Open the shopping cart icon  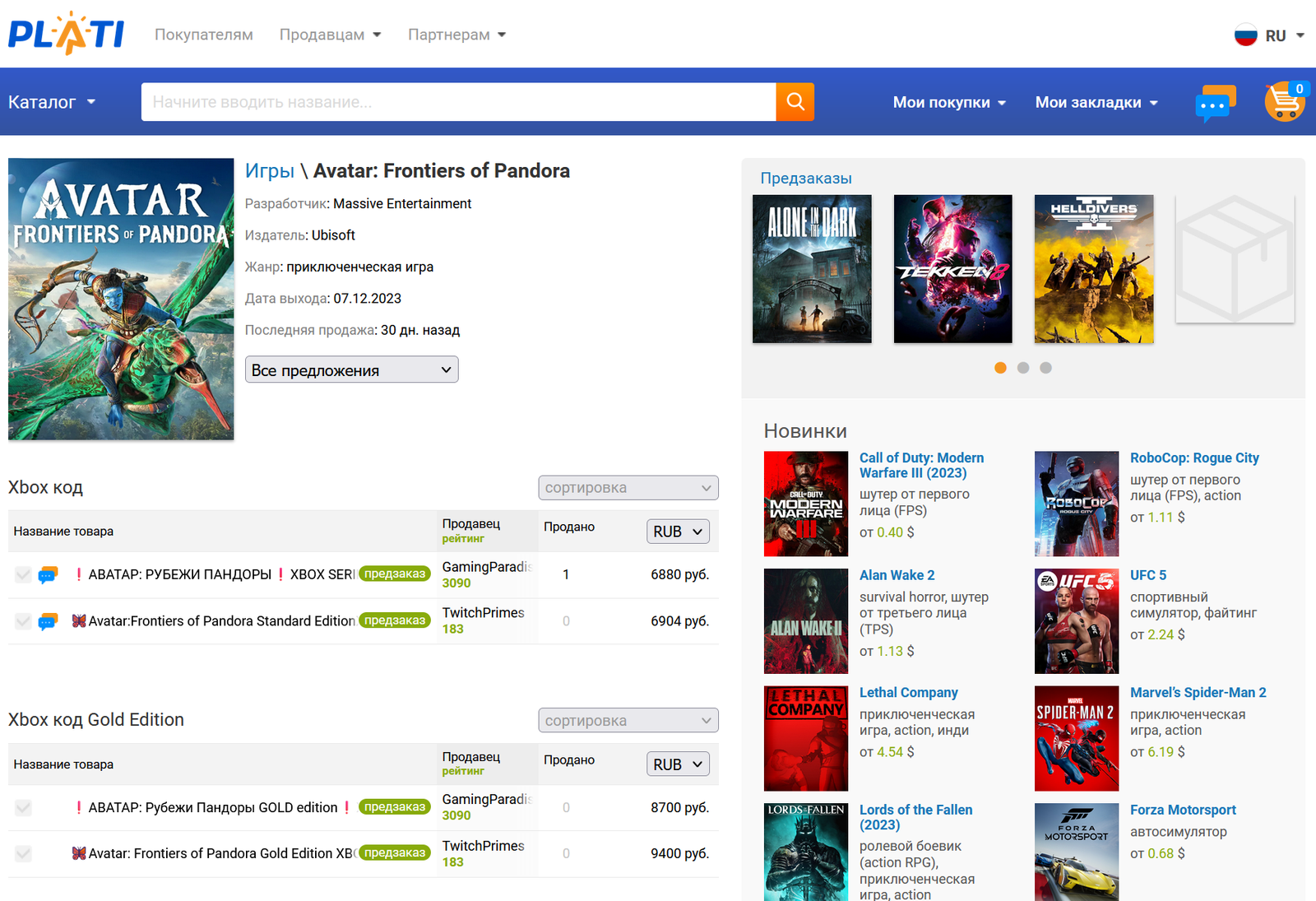(x=1285, y=101)
